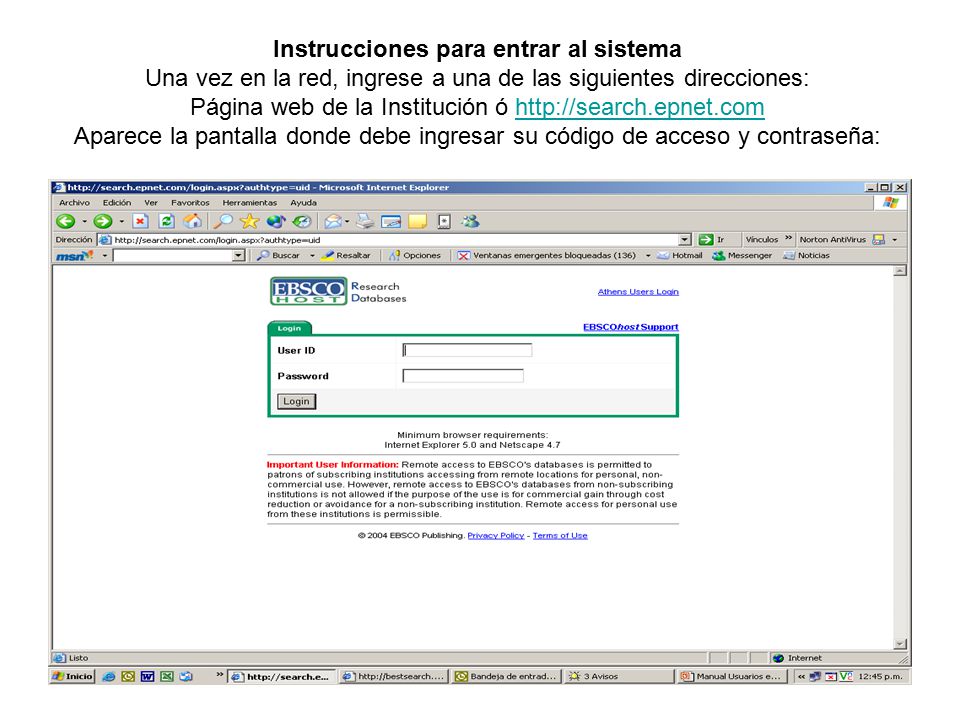The height and width of the screenshot is (720, 960).
Task: Click the Resaltar highlighter button
Action: pos(346,255)
